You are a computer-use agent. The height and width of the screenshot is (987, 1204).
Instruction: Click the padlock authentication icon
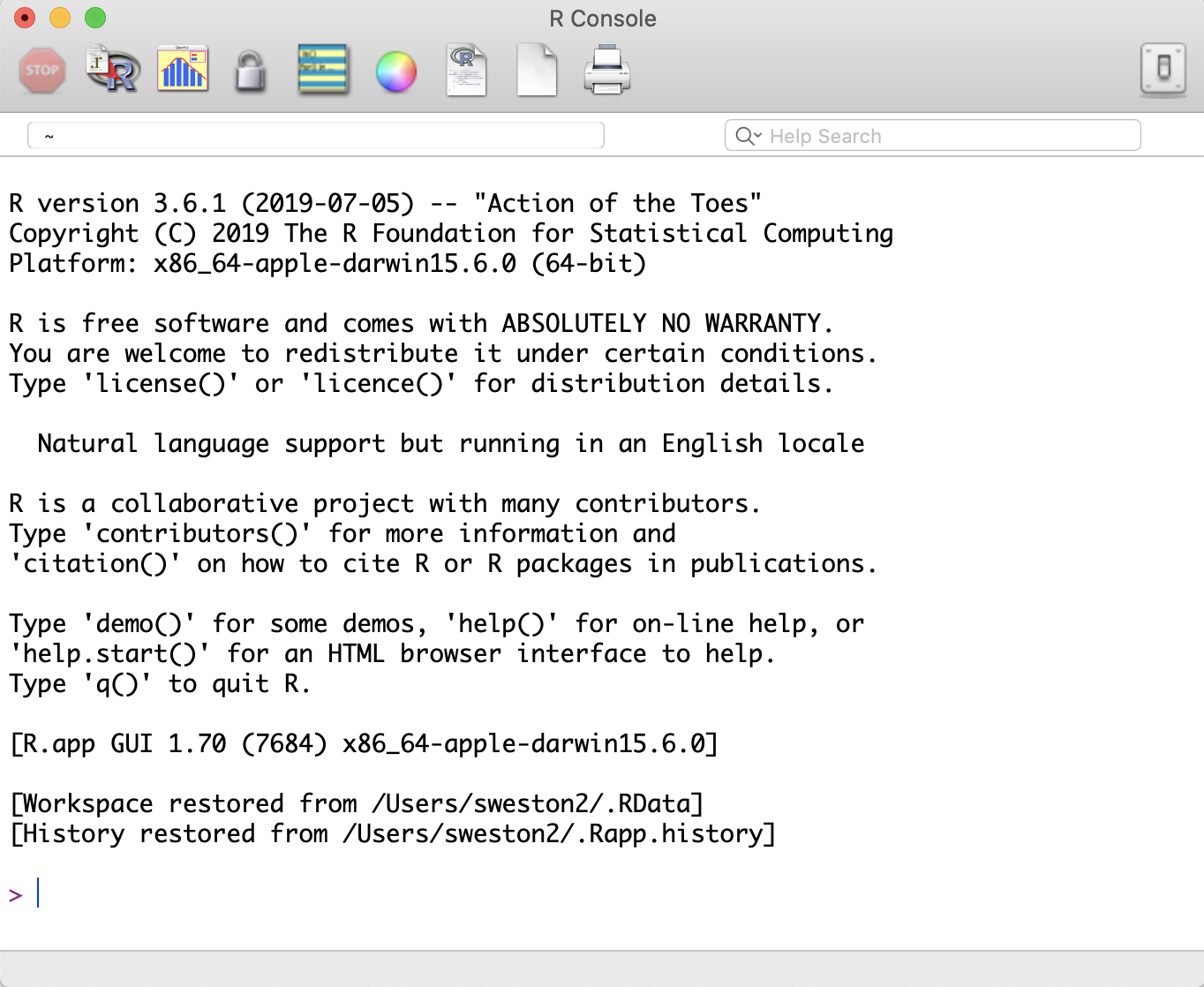point(251,71)
